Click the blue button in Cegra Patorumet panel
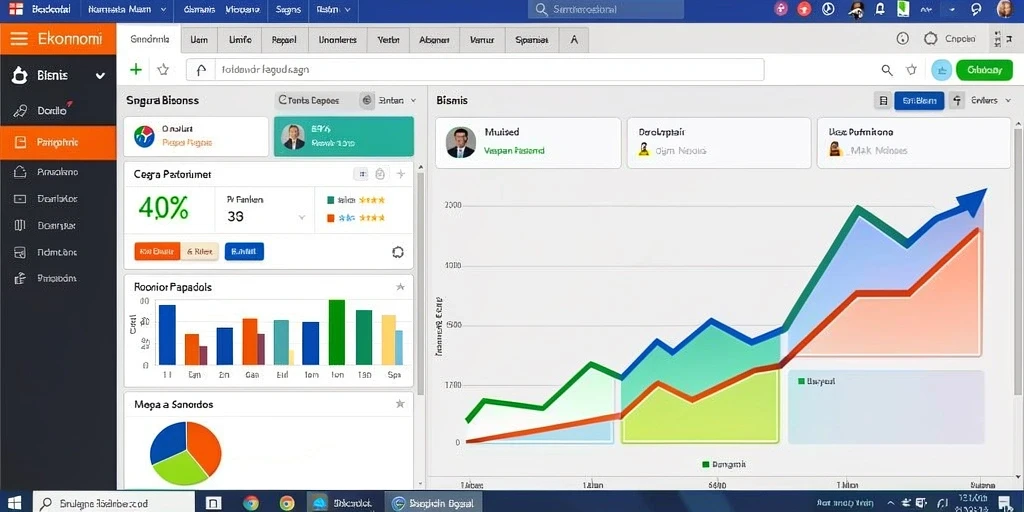 (x=244, y=251)
